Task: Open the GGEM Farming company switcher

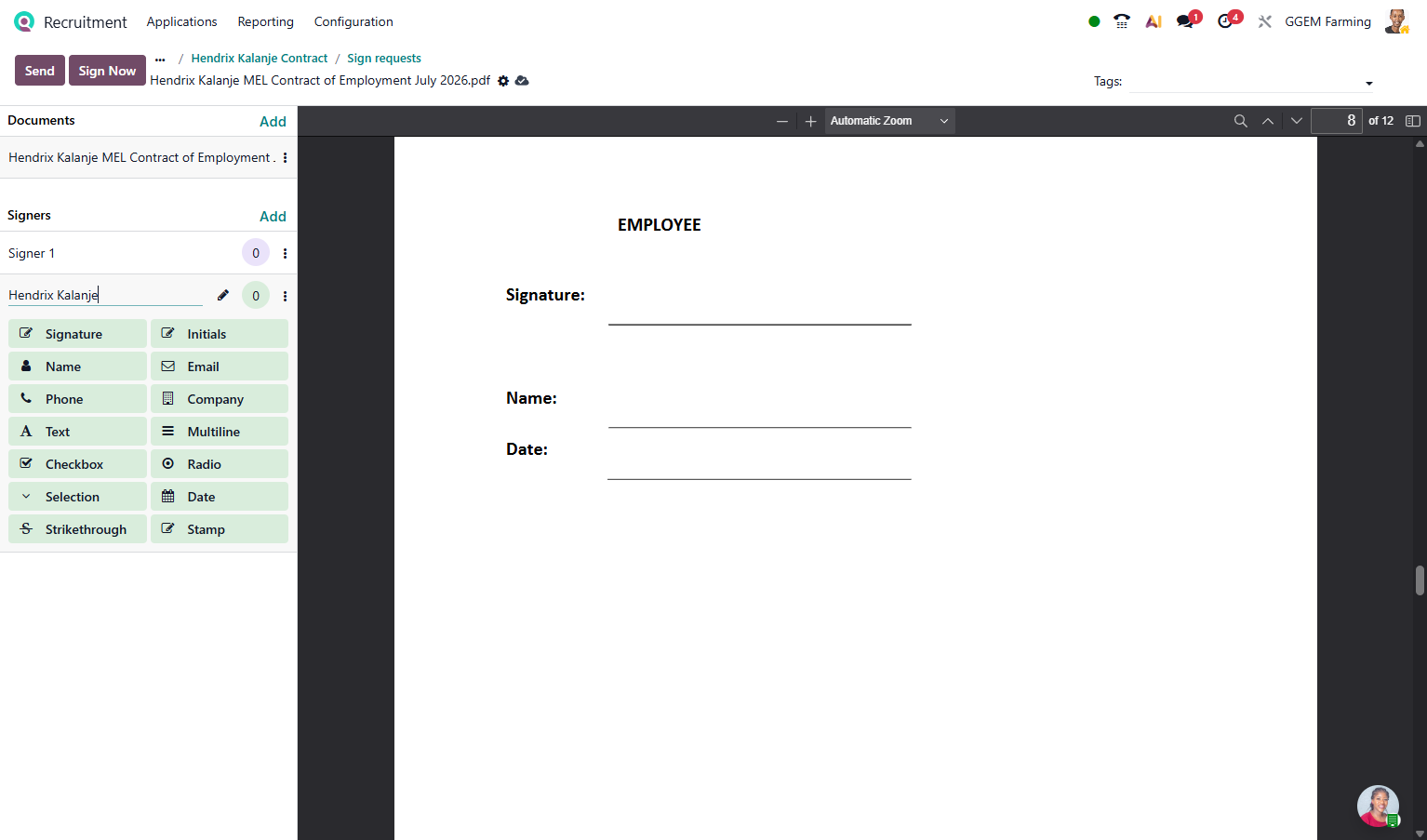Action: (x=1327, y=21)
